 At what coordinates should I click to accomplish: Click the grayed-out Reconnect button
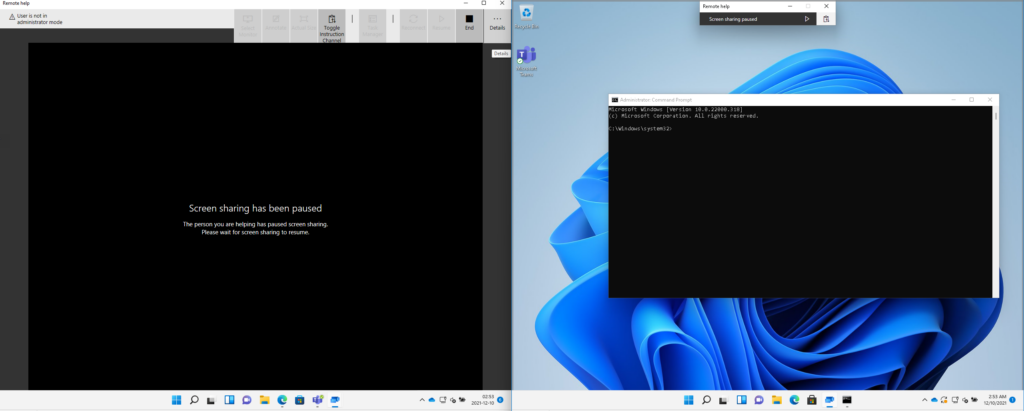413,26
